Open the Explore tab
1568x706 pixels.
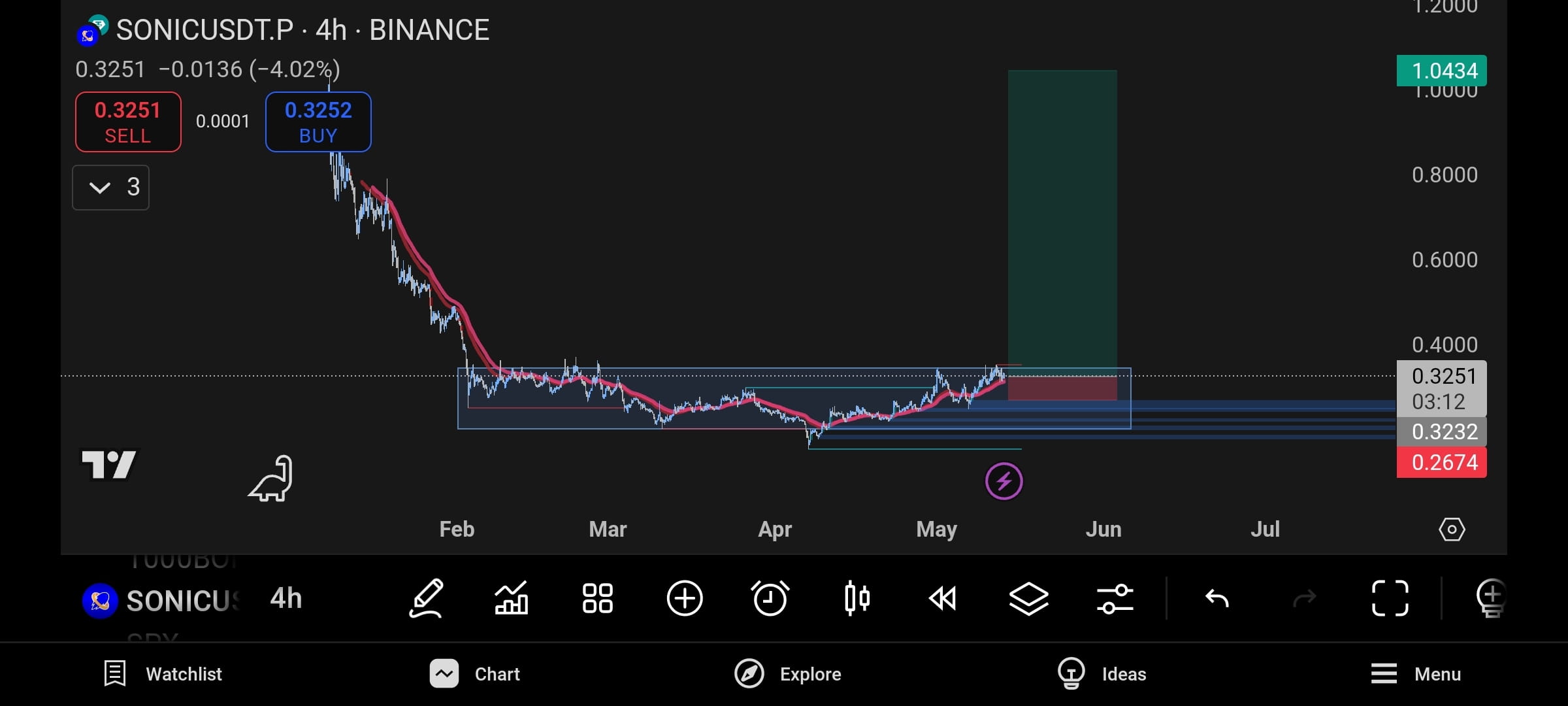tap(788, 674)
